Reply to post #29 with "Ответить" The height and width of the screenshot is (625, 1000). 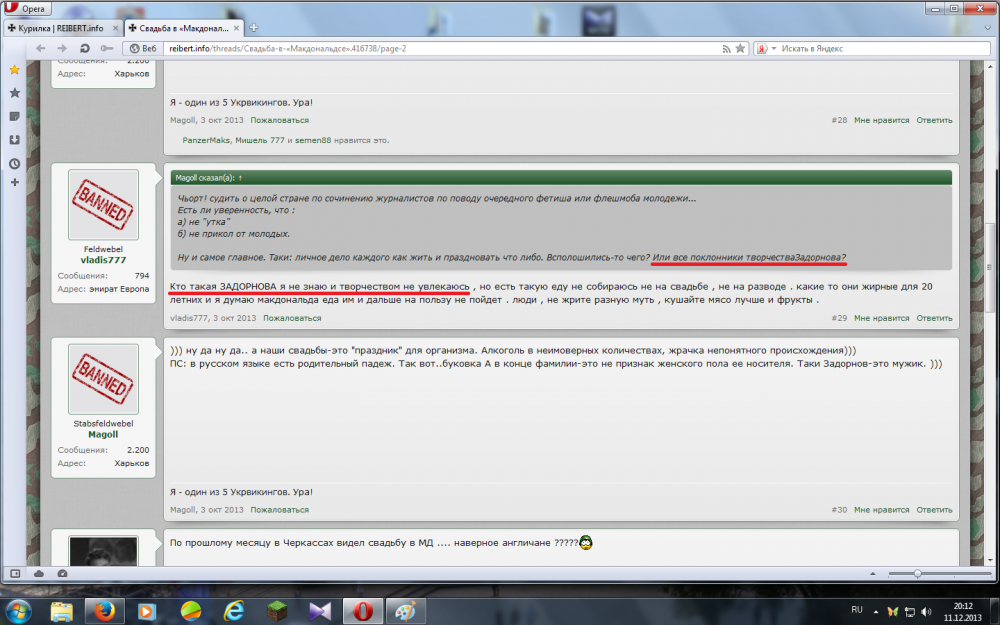(x=934, y=318)
